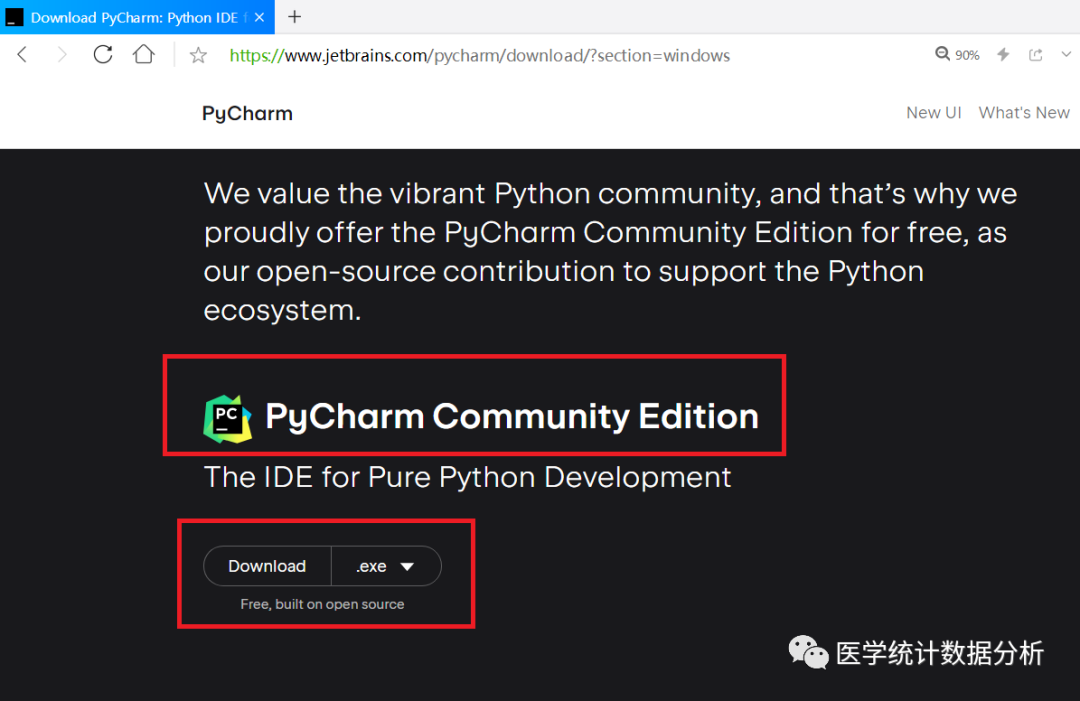Click the PyCharm Community Edition logo icon
This screenshot has width=1080, height=701.
click(227, 419)
